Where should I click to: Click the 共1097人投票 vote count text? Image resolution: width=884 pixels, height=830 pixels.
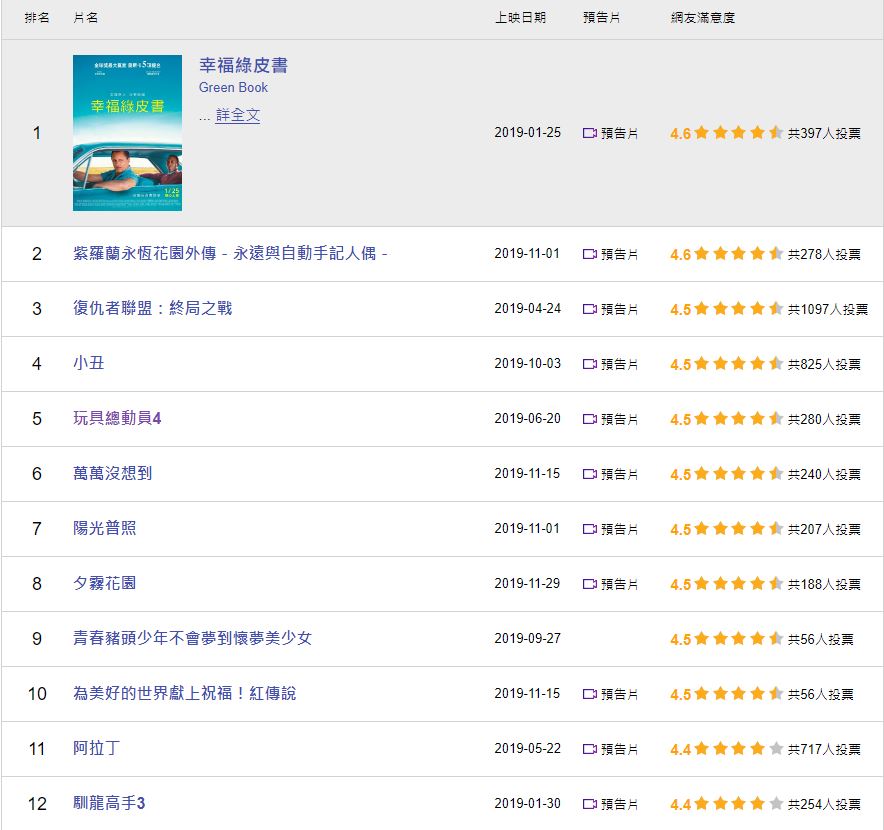[x=827, y=310]
